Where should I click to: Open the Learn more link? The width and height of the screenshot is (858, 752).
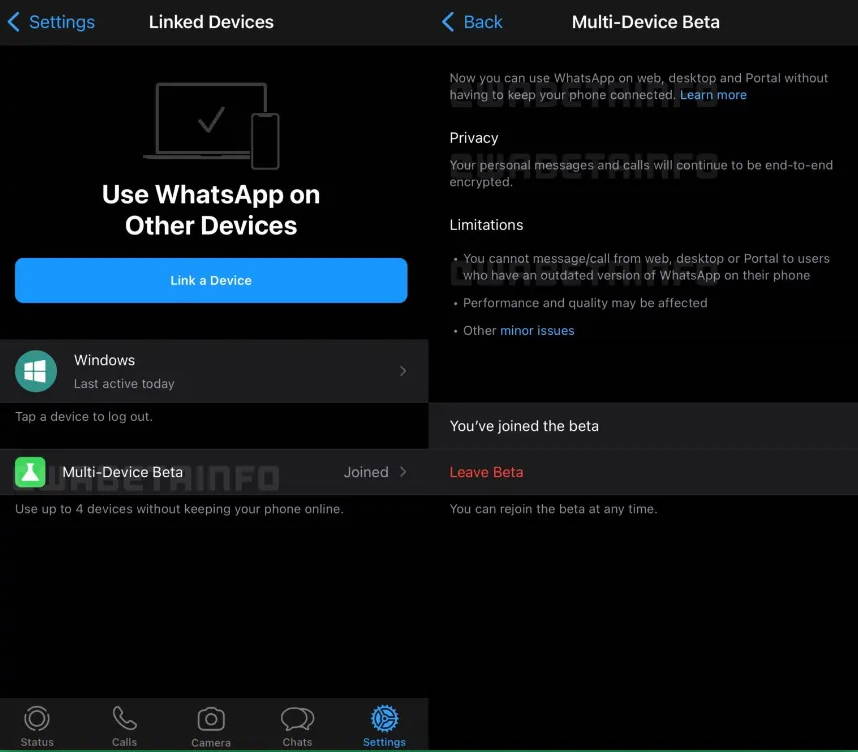(x=713, y=95)
